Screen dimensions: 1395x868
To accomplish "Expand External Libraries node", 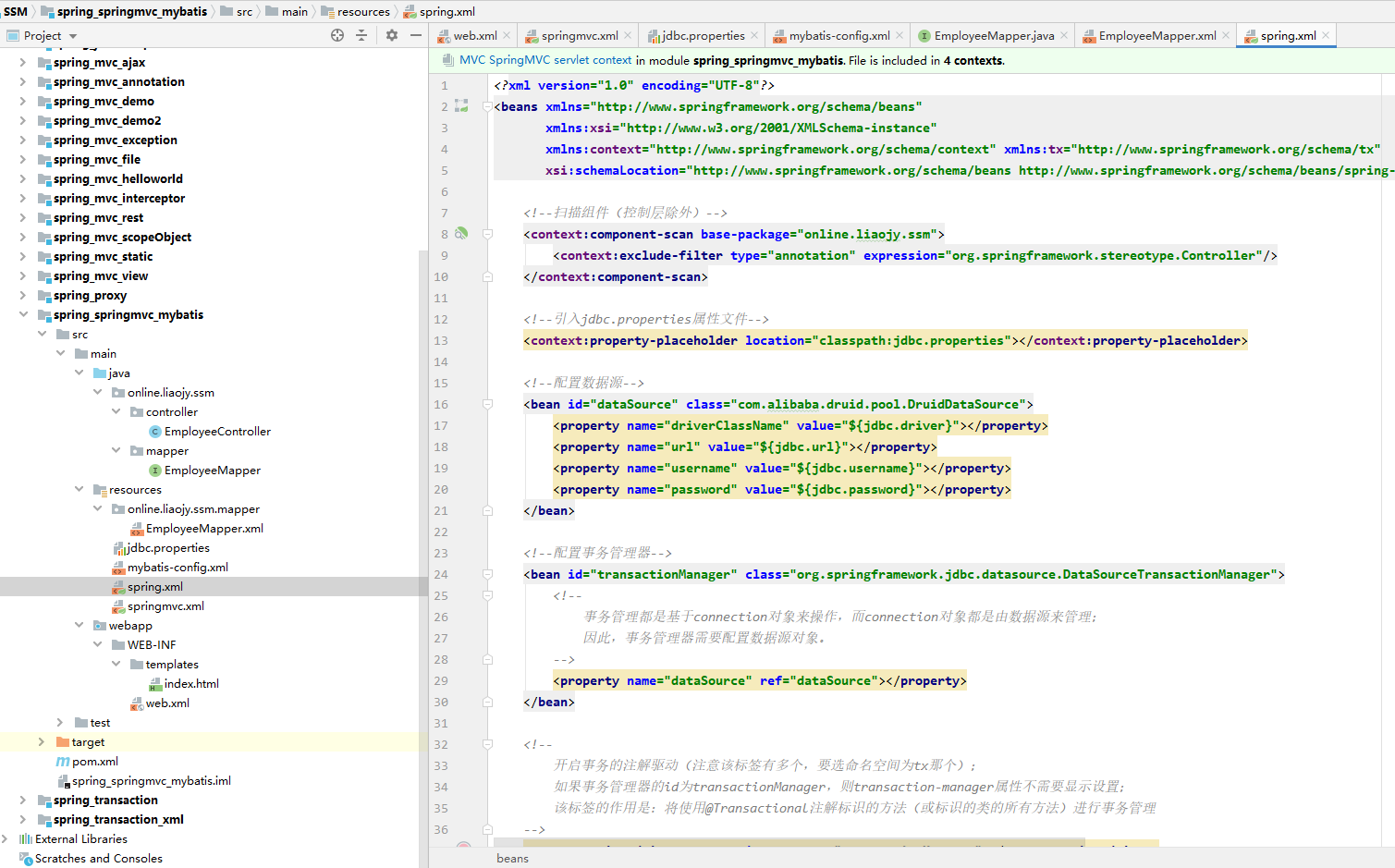I will tap(5, 838).
